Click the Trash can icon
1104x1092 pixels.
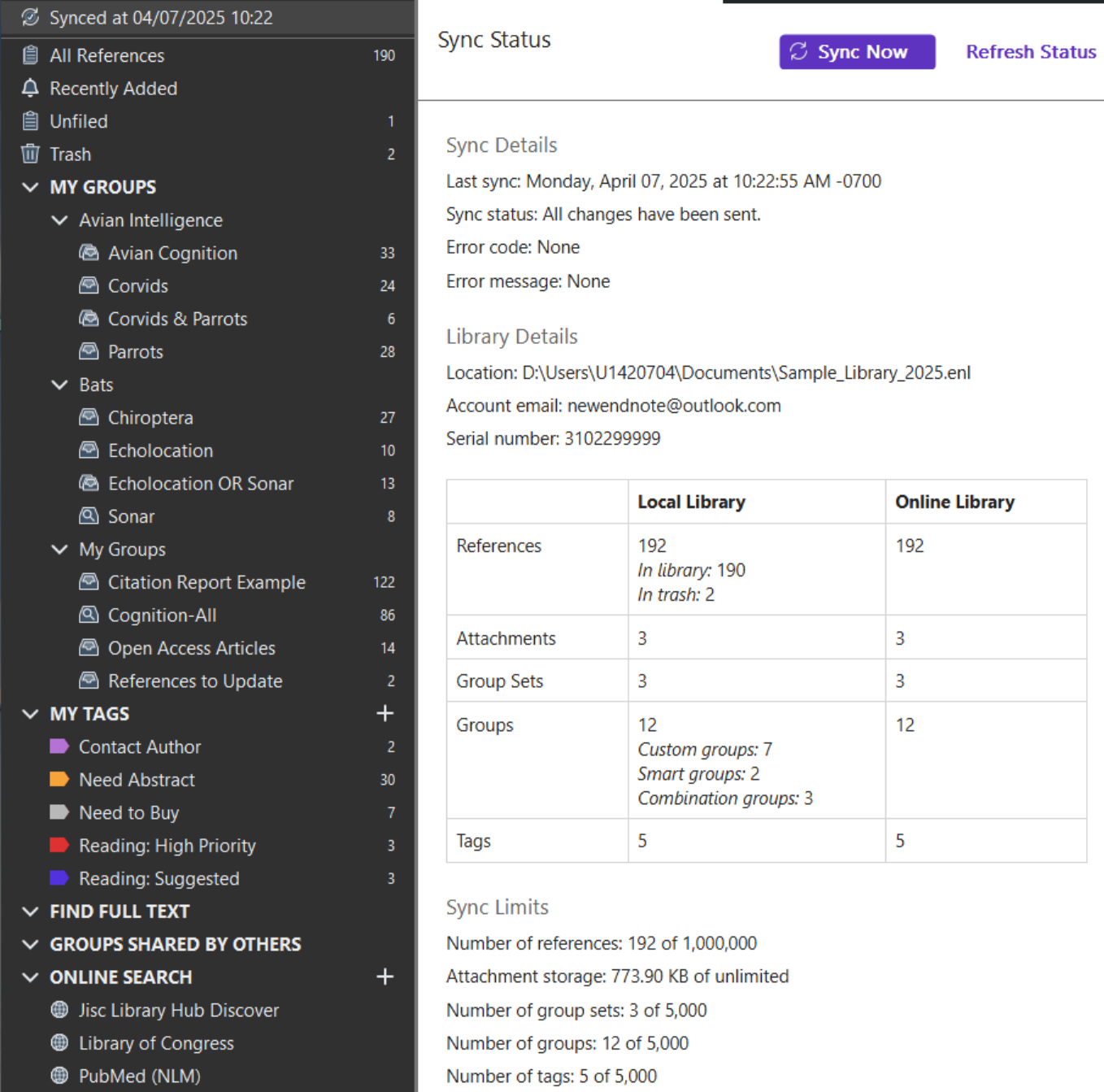click(29, 154)
